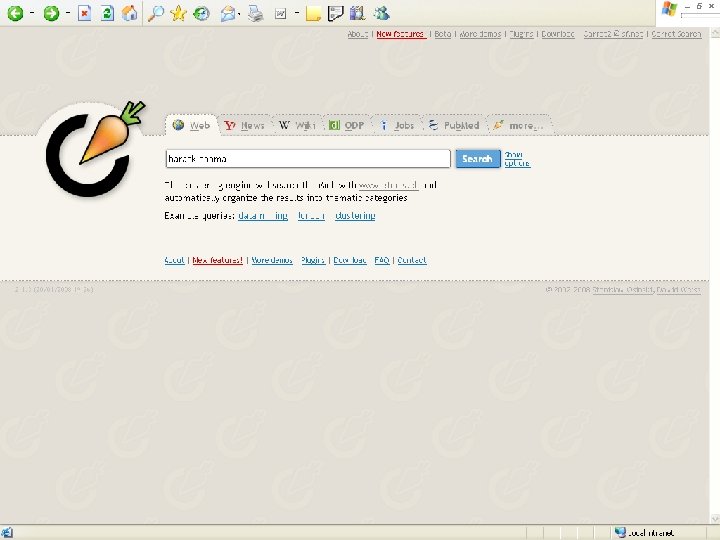Click the Yahoo Y icon on News tab
The width and height of the screenshot is (720, 540).
(x=230, y=125)
